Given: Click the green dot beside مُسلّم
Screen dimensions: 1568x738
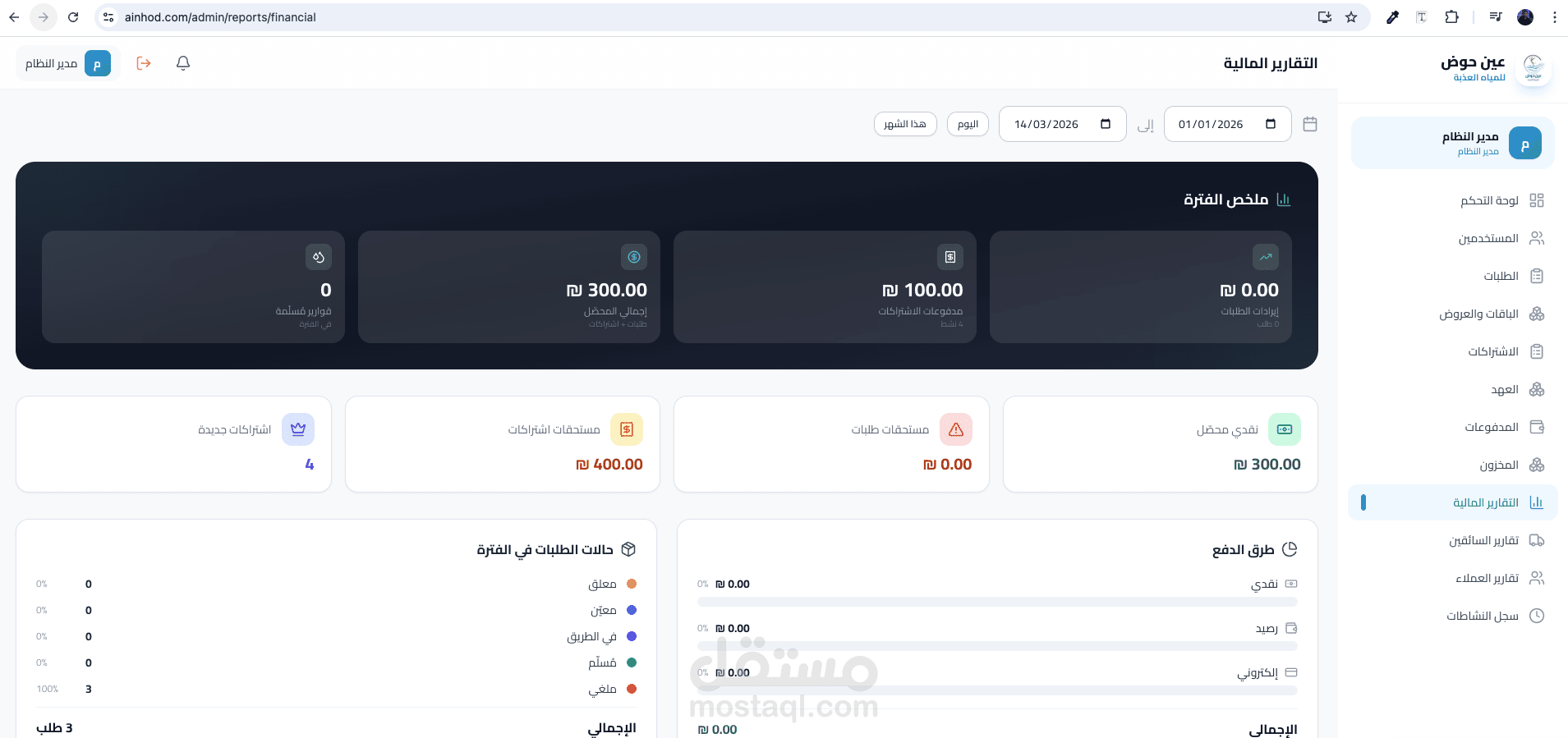Looking at the screenshot, I should 632,662.
